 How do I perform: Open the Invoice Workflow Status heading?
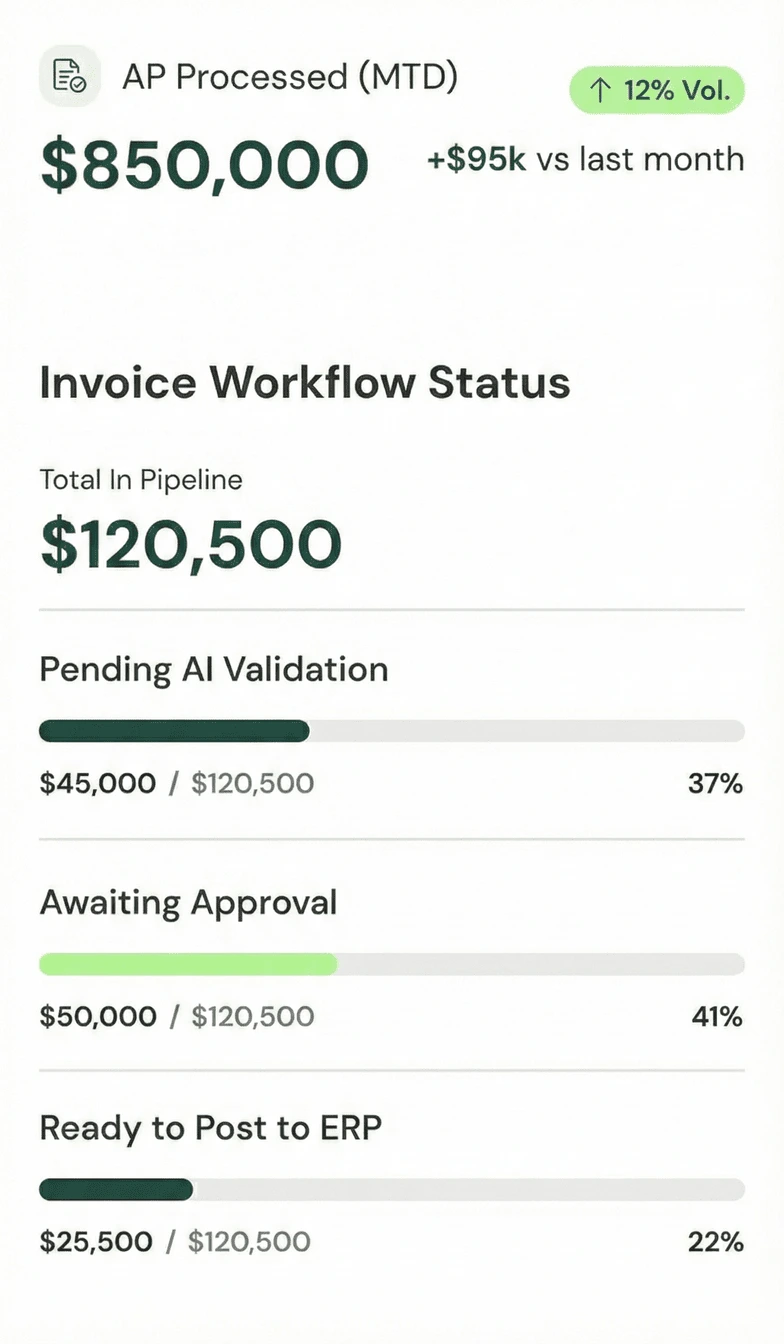pyautogui.click(x=304, y=382)
